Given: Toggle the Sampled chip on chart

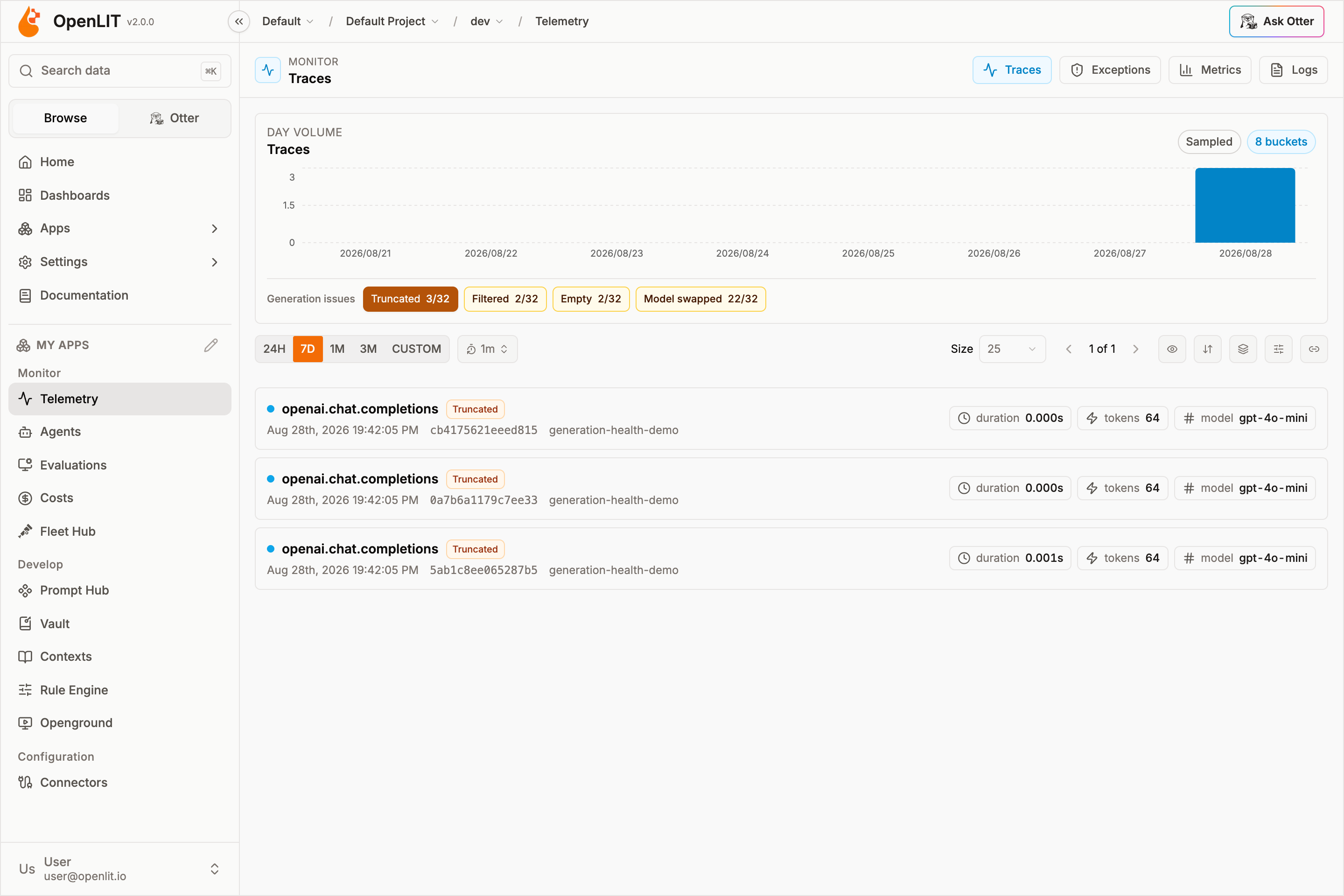Looking at the screenshot, I should click(1209, 142).
